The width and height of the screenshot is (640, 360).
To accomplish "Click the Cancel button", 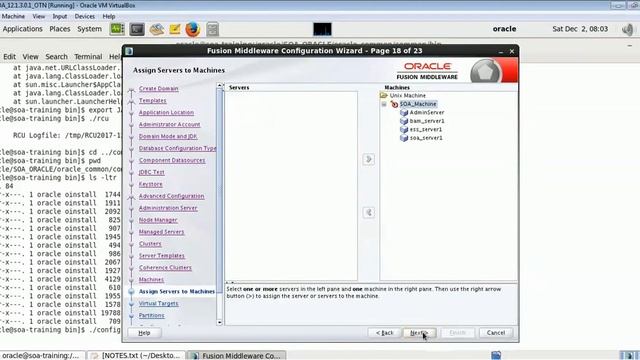I will click(496, 333).
